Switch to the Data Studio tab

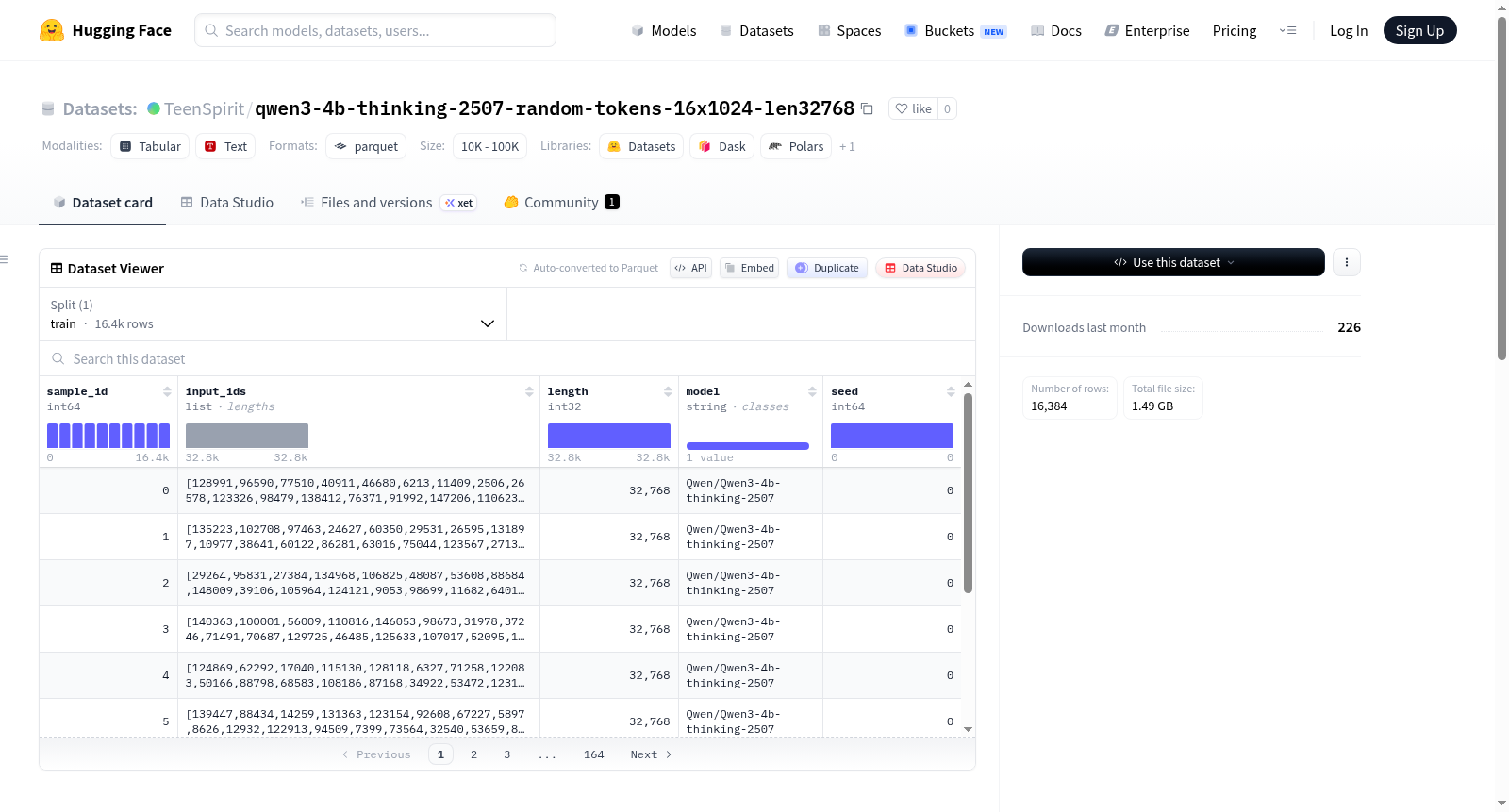[227, 203]
